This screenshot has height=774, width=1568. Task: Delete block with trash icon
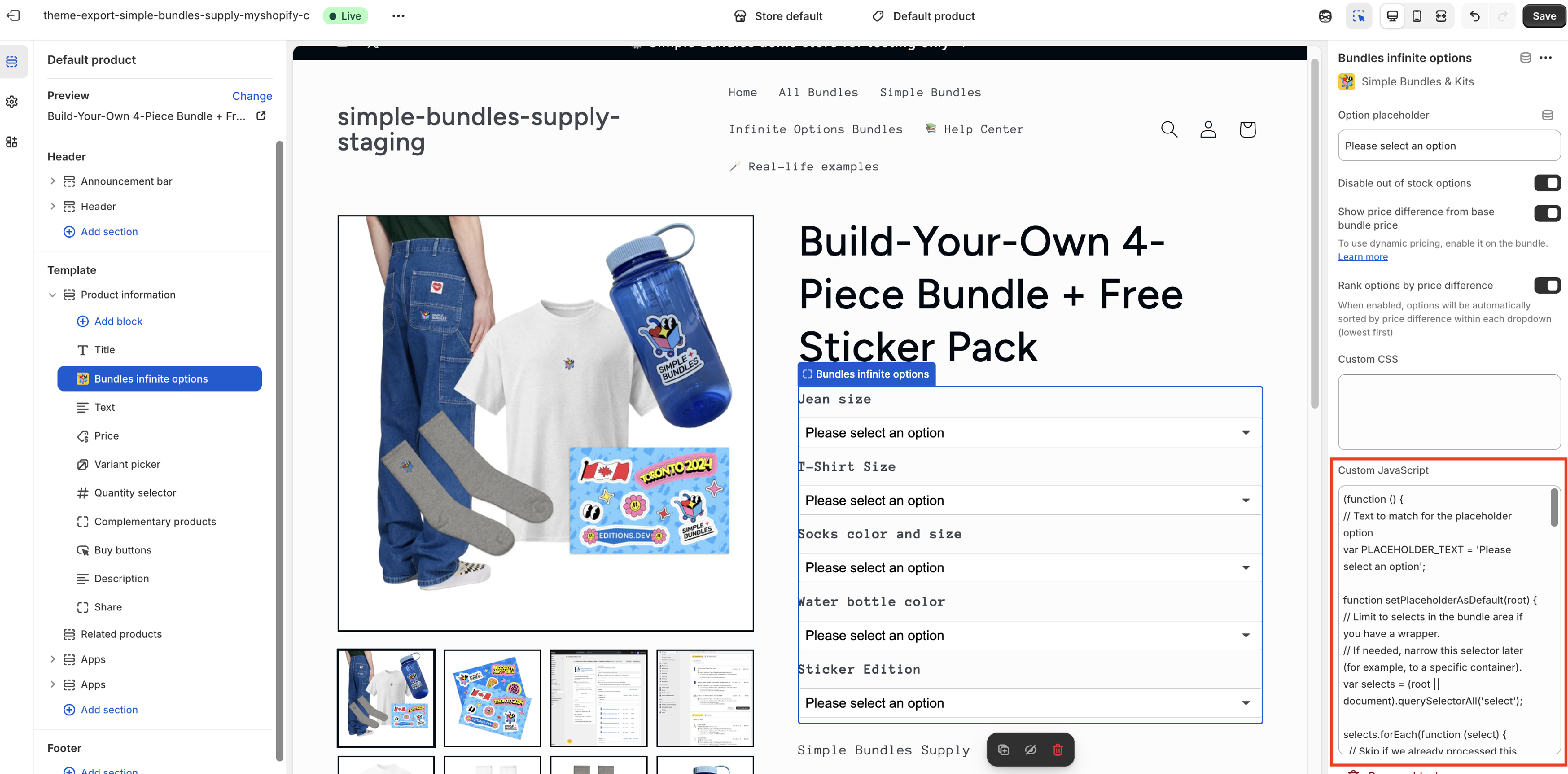point(1057,749)
